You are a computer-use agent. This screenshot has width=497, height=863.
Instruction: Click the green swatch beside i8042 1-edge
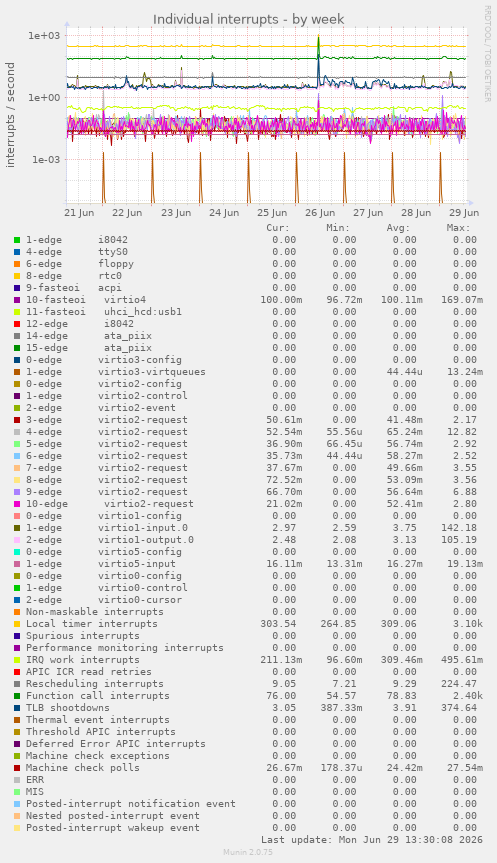(17, 240)
